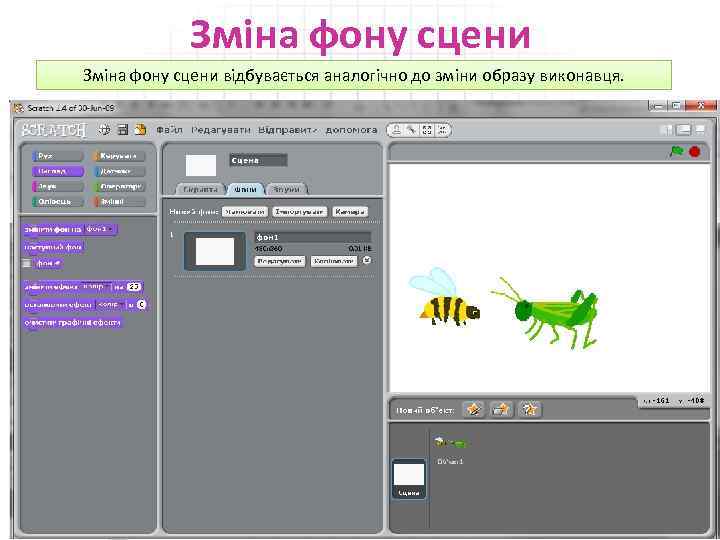720x540 pixels.
Task: Click the bee sprite on stage
Action: [444, 298]
